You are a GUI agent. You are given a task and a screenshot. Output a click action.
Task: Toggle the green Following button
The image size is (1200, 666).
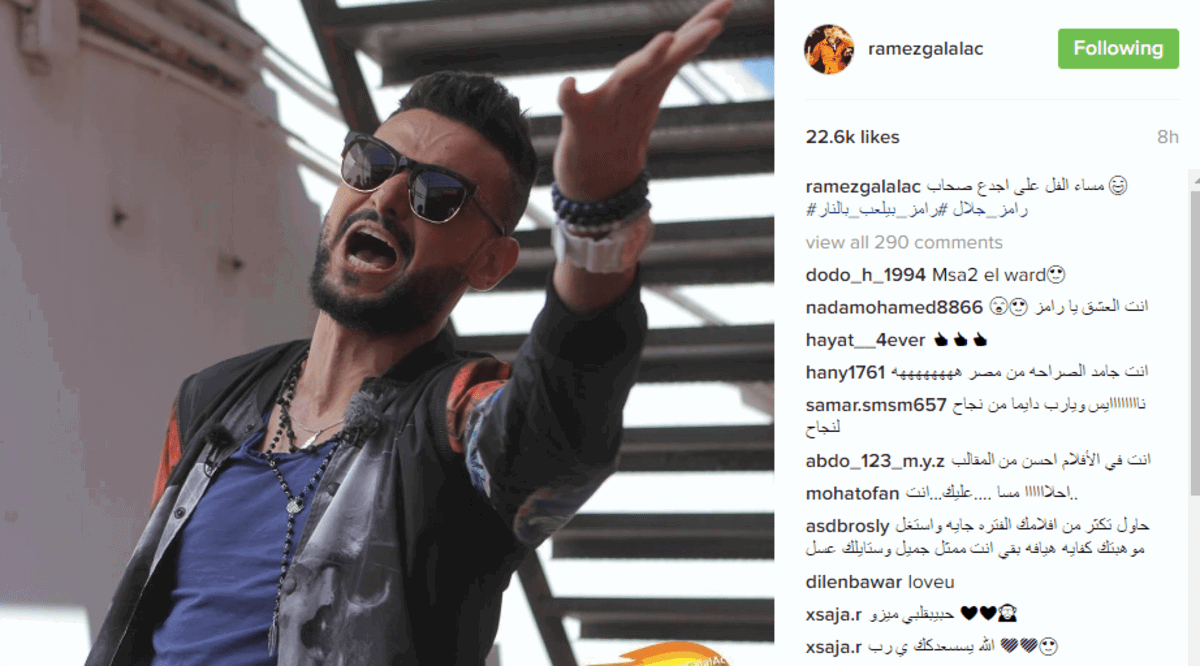(1118, 49)
